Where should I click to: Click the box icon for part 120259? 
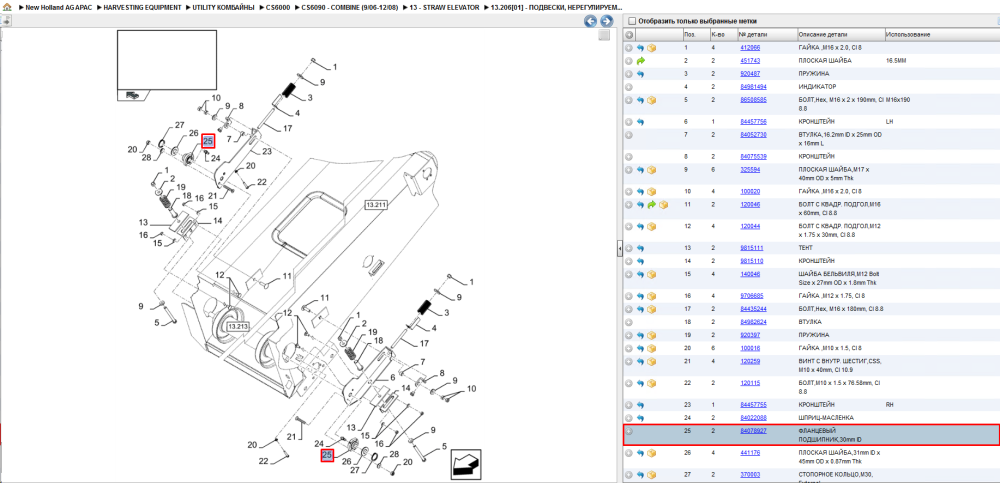[652, 361]
